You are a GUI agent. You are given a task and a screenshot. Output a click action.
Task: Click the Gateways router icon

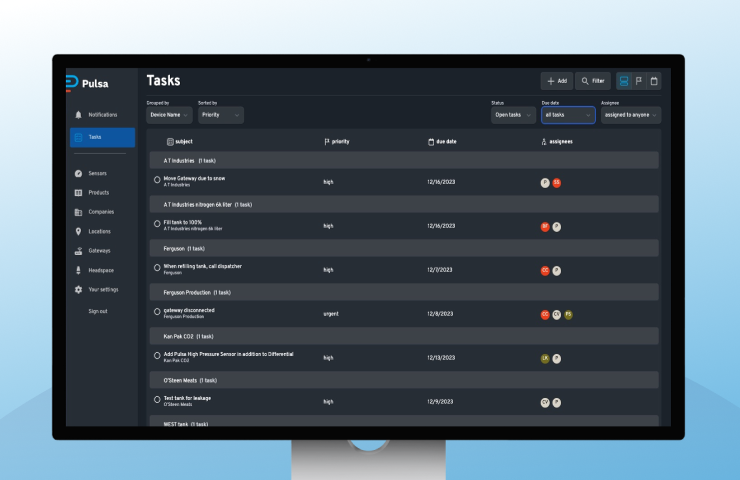click(78, 251)
